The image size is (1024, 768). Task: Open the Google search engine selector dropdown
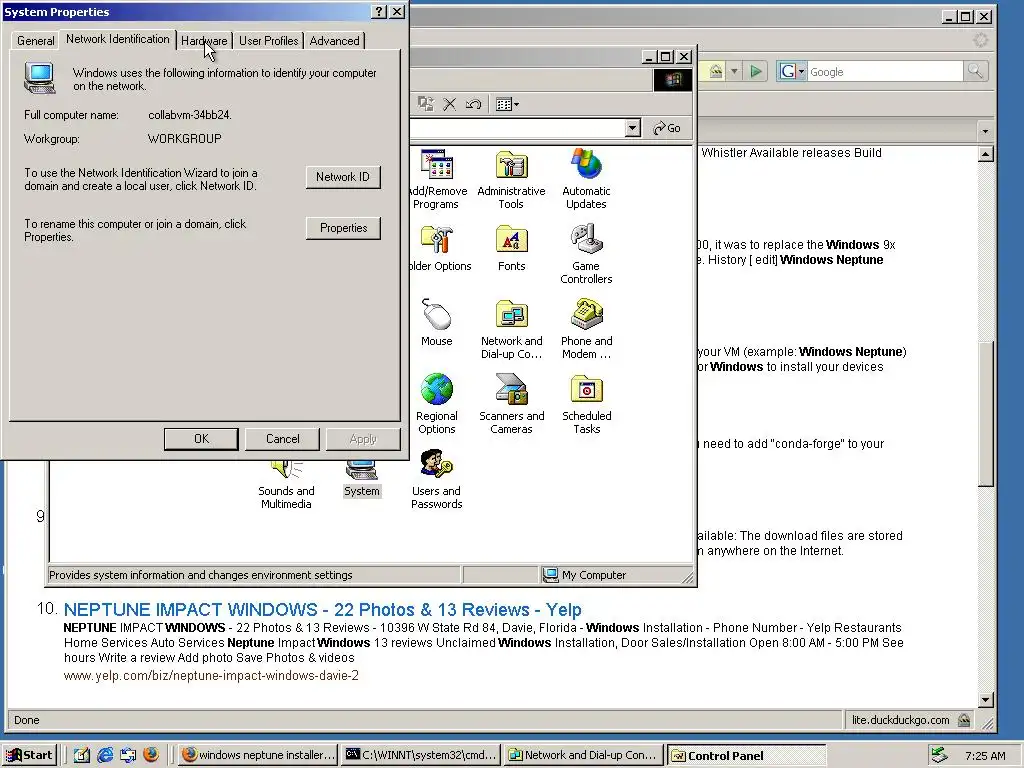(x=792, y=71)
